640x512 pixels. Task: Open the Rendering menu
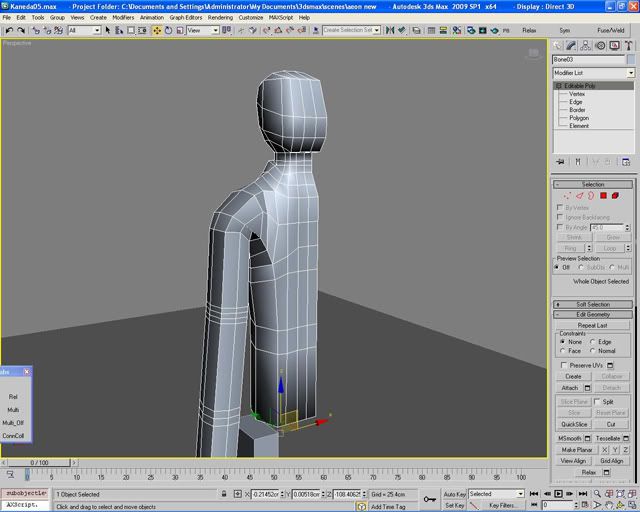point(220,18)
